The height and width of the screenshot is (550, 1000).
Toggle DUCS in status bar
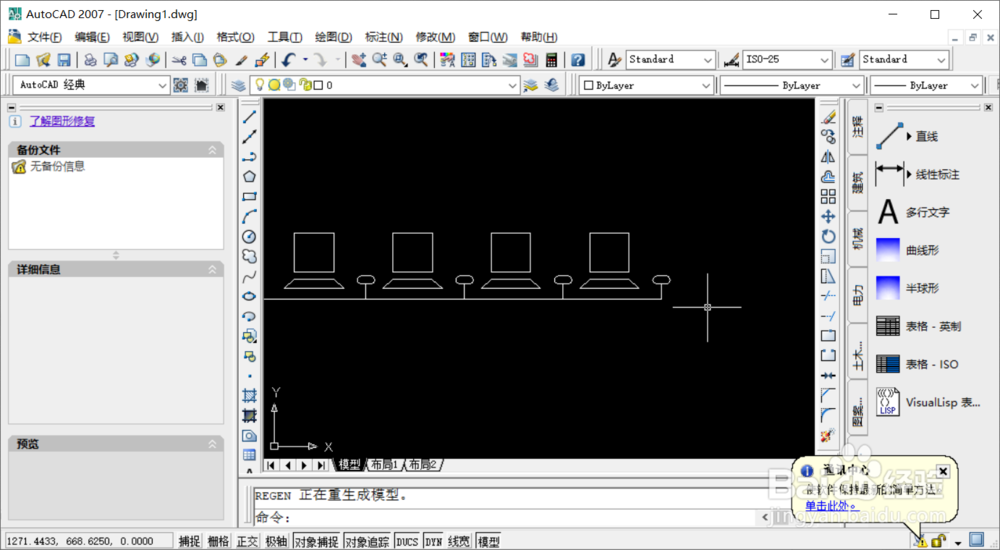pyautogui.click(x=406, y=542)
